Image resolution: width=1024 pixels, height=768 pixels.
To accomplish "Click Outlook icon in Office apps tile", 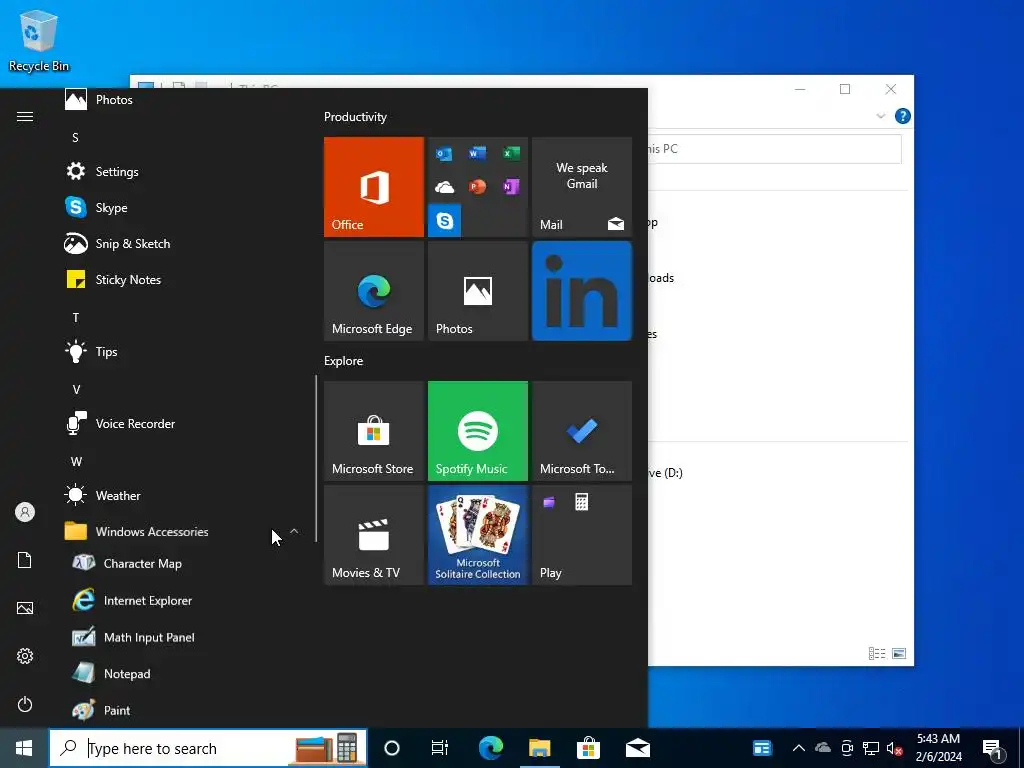I will click(445, 154).
